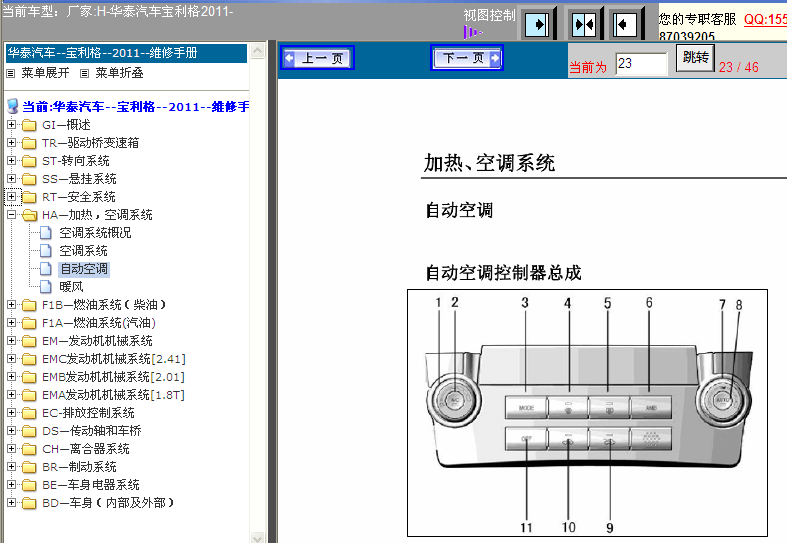
Task: Click the tree panel scroll up arrow
Action: pos(257,51)
